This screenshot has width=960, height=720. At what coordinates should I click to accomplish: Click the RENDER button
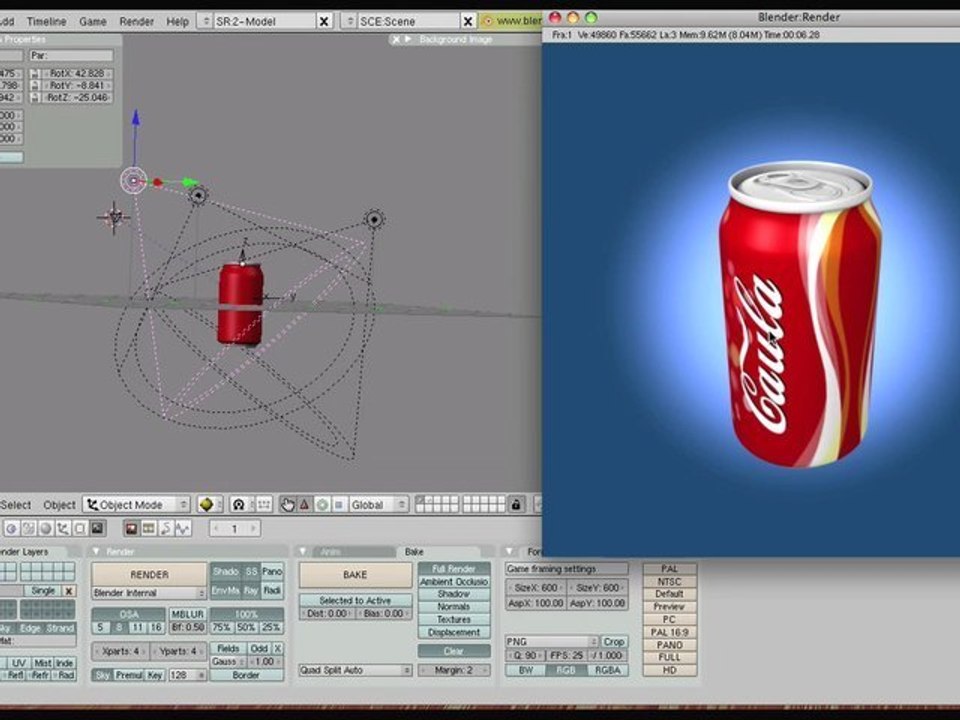[149, 574]
